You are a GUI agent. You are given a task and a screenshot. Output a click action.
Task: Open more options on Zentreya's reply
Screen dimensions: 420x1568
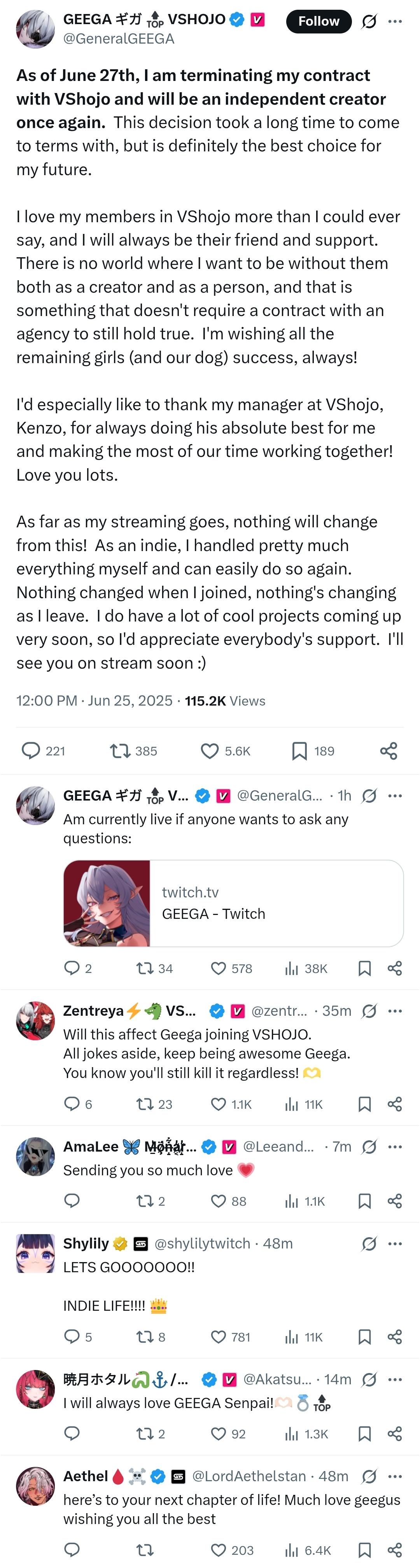395,1011
